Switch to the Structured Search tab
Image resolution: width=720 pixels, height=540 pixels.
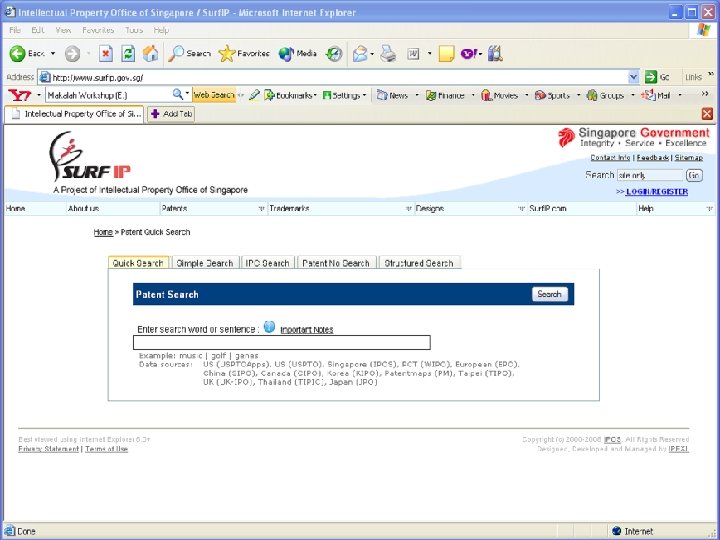click(x=419, y=263)
